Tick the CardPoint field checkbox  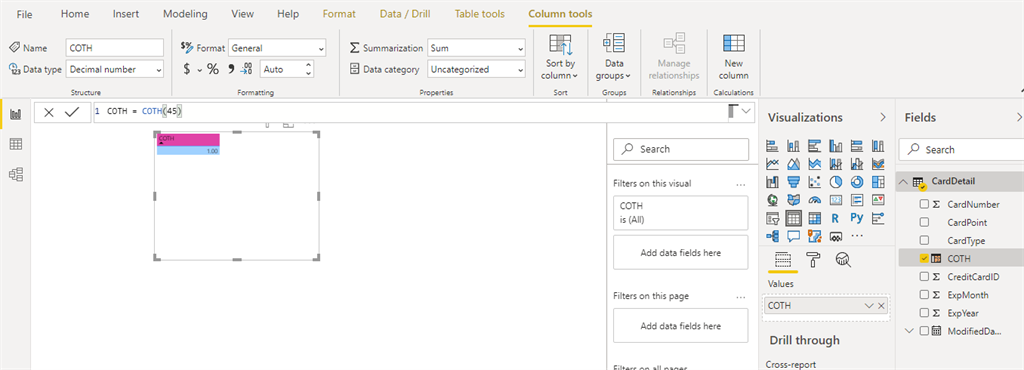pyautogui.click(x=924, y=223)
